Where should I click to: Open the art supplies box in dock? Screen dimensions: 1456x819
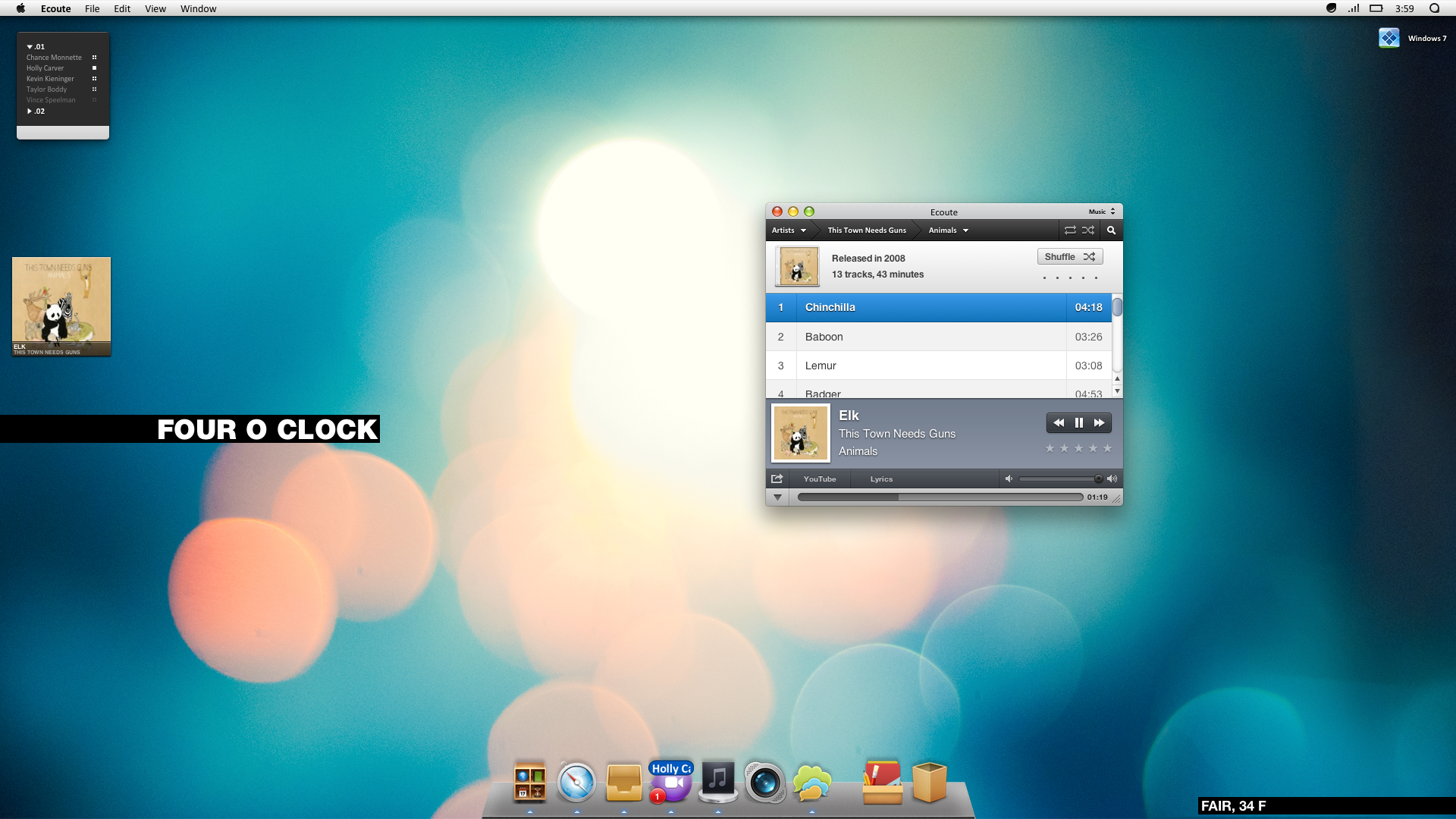pyautogui.click(x=883, y=782)
